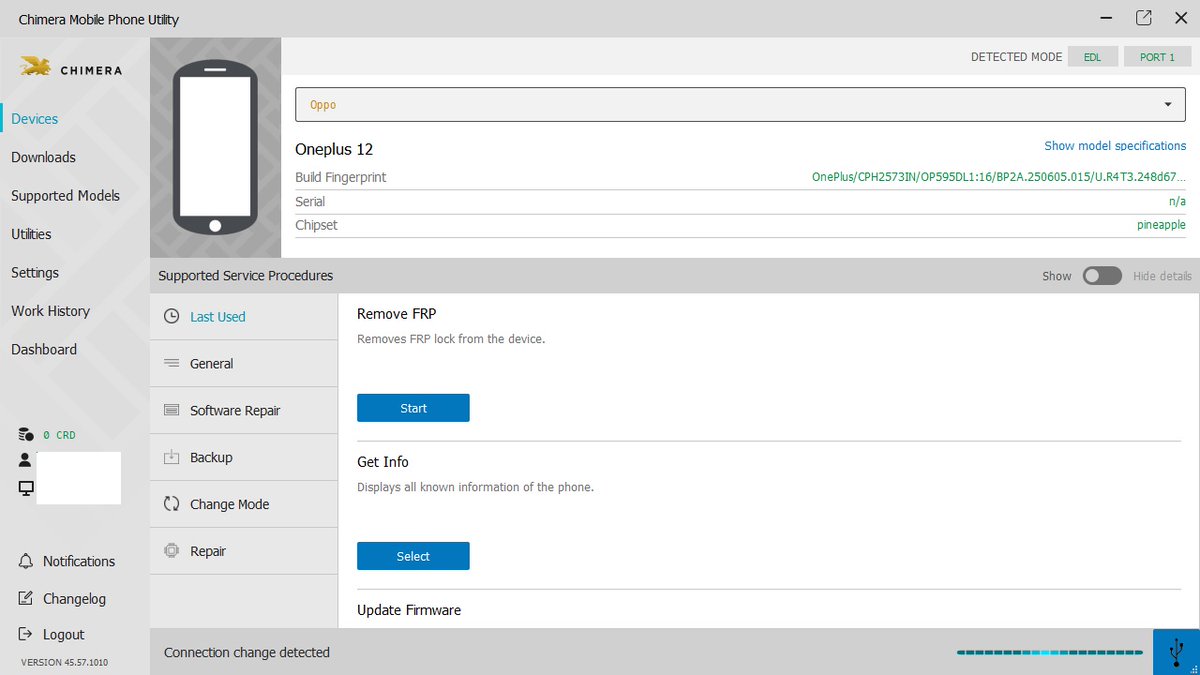Click the Change Mode cycle-arrows icon

coord(171,504)
